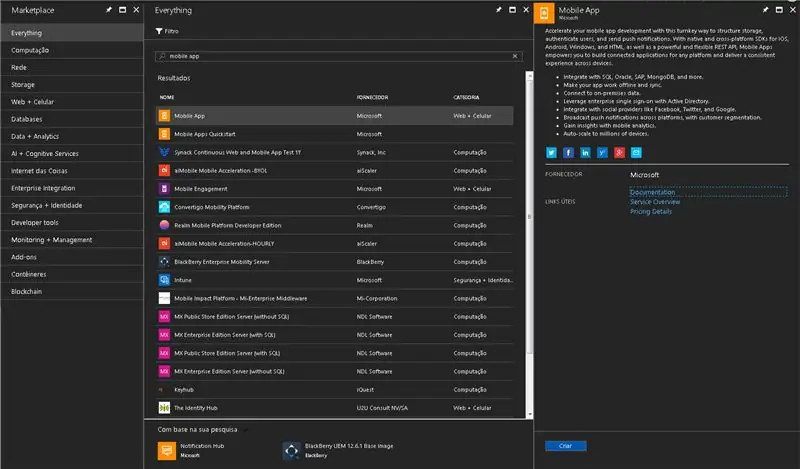Click the mobile app search field
This screenshot has height=469, width=800.
(x=338, y=56)
